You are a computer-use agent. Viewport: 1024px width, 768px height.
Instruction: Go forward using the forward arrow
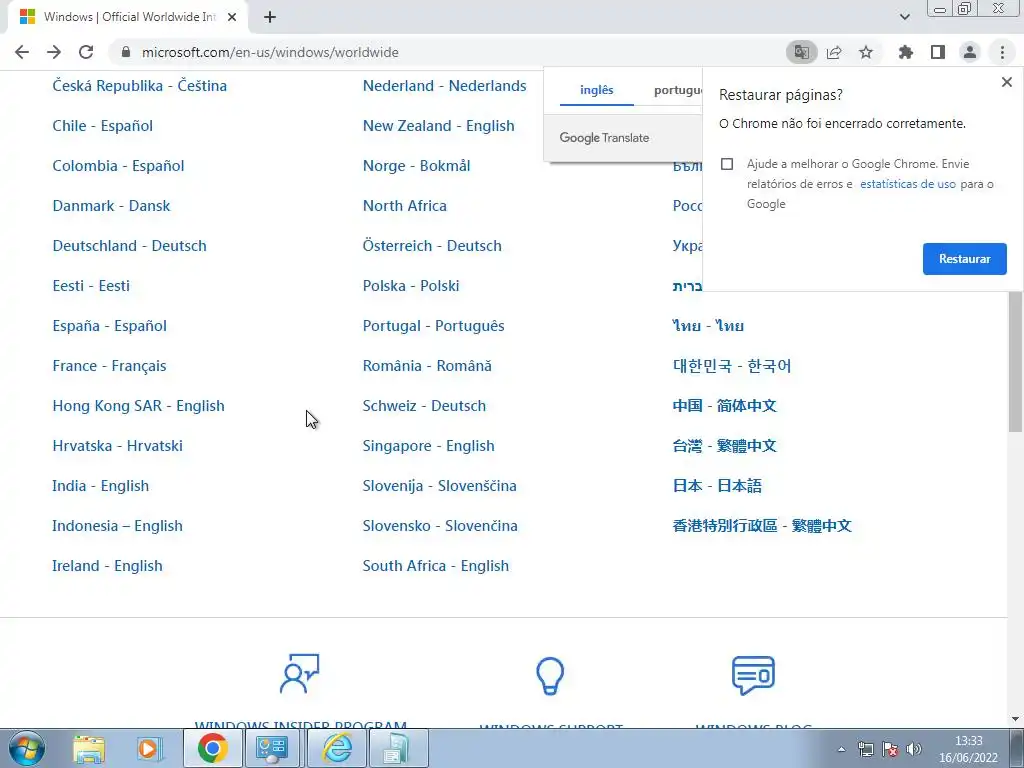click(x=54, y=52)
